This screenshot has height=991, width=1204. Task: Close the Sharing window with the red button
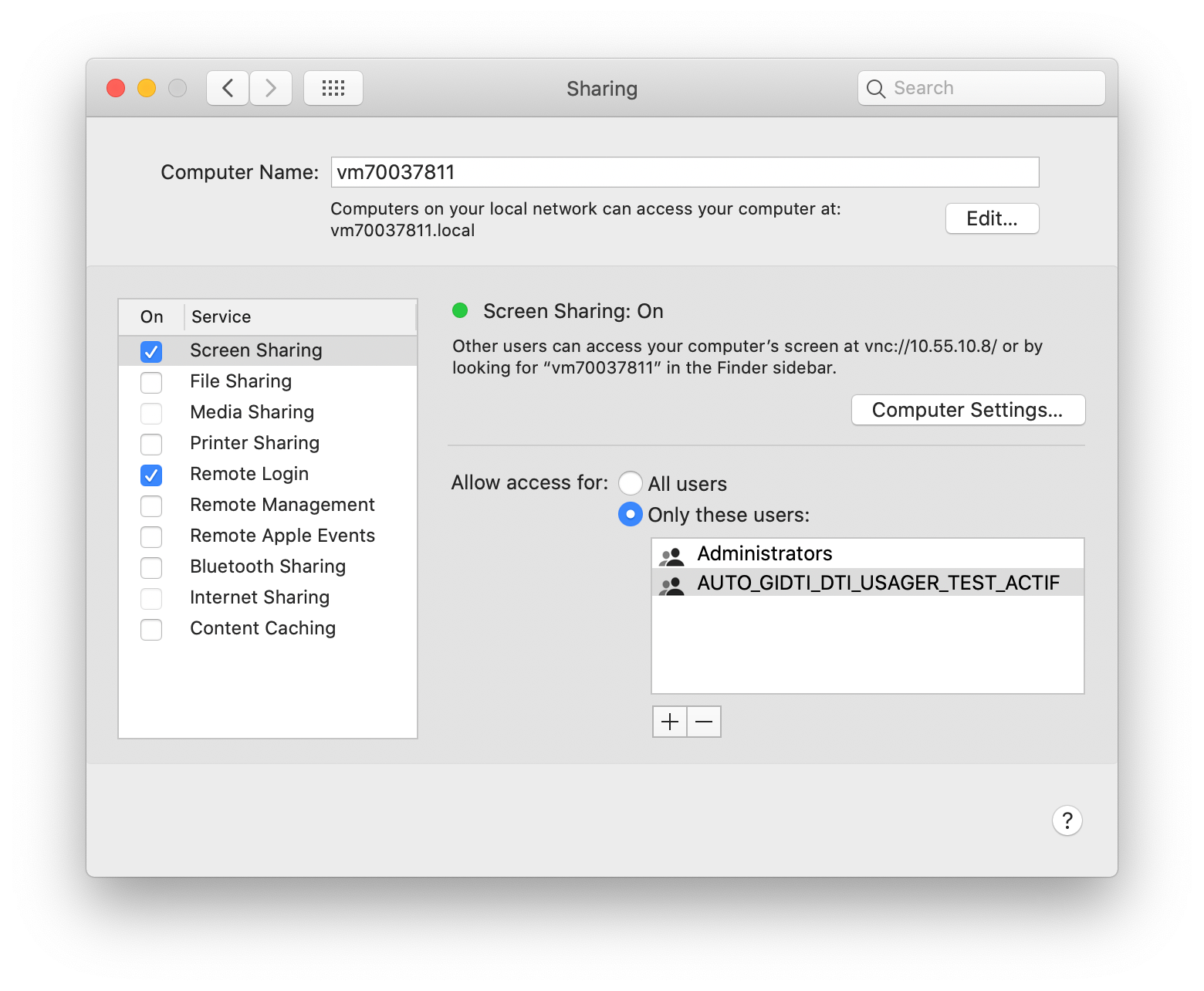pyautogui.click(x=116, y=88)
